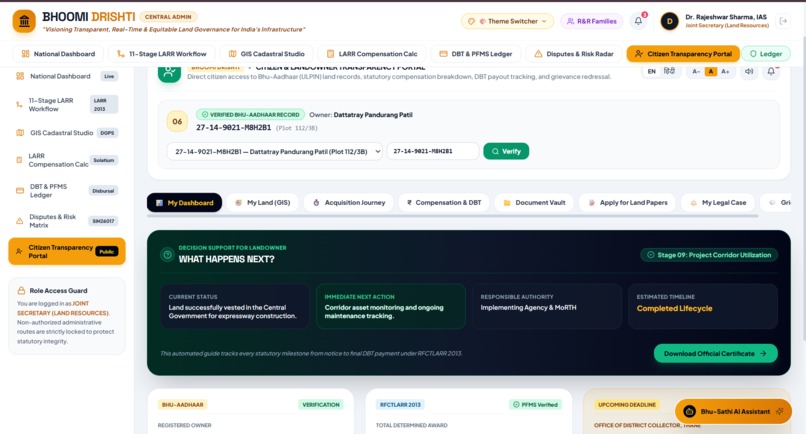Click the DBT & PFMS Ledger card icon in the sidebar
The image size is (806, 434).
[20, 190]
